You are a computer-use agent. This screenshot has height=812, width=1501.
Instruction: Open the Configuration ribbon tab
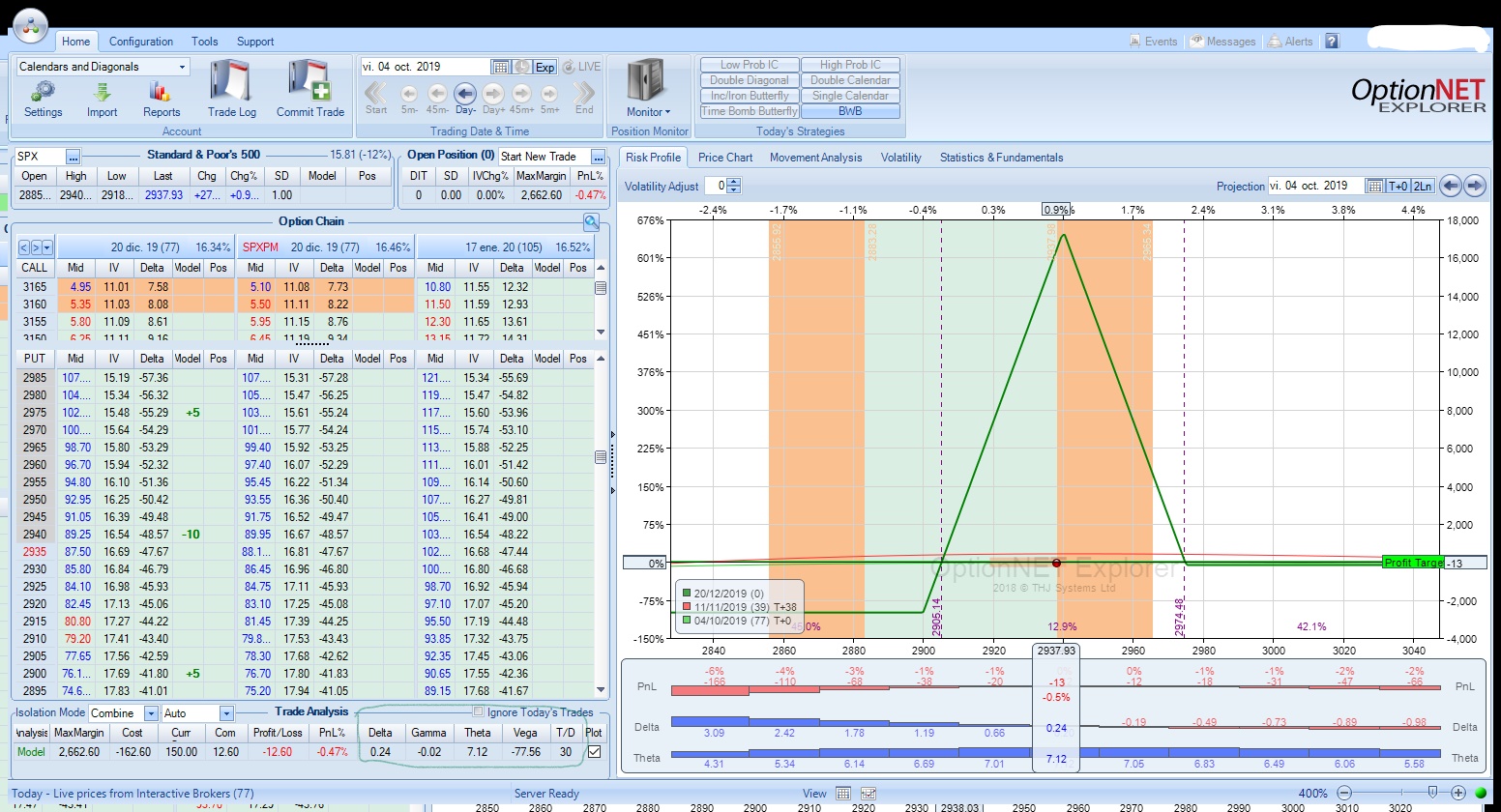(x=141, y=42)
